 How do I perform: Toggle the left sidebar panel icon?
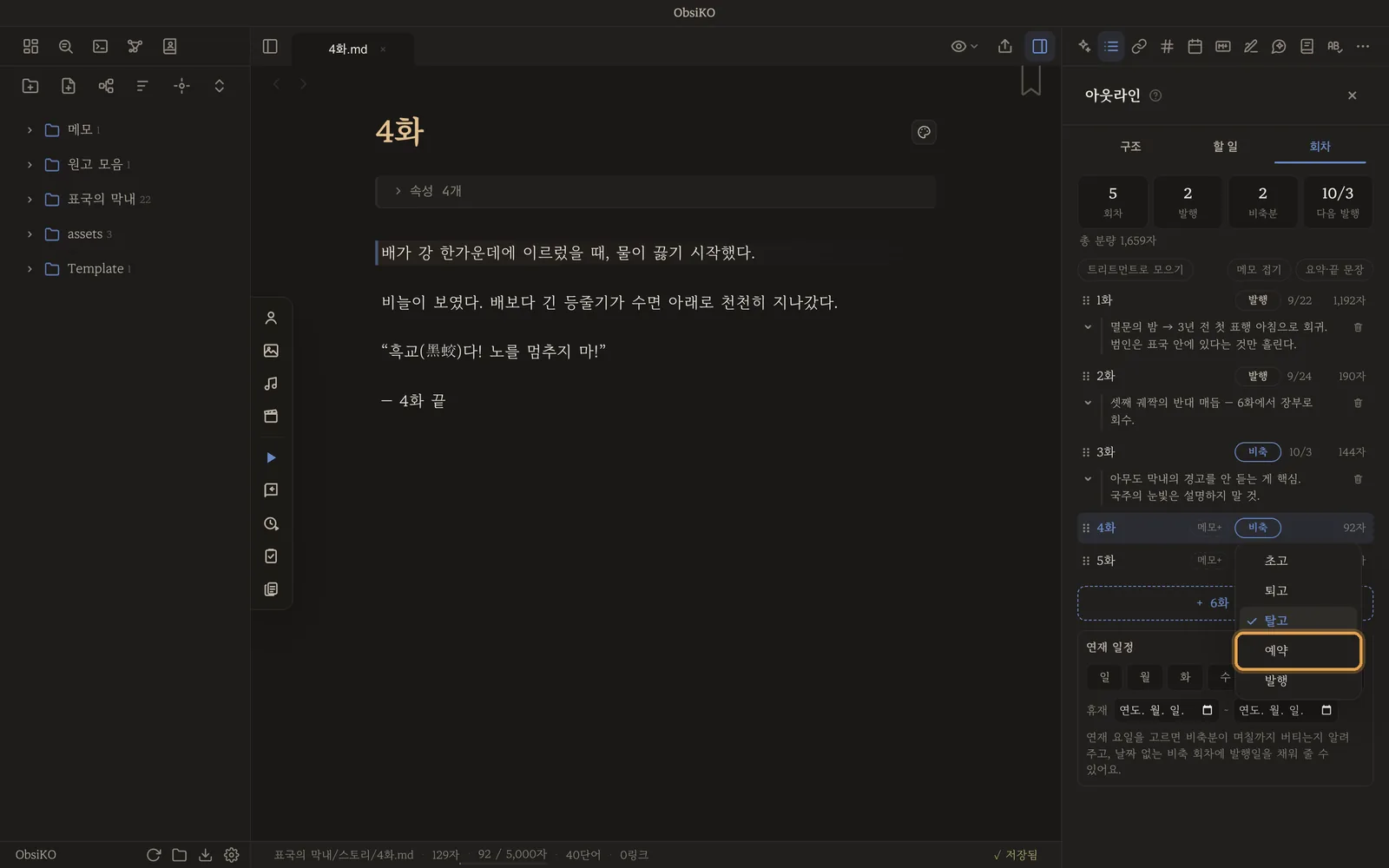[x=270, y=46]
